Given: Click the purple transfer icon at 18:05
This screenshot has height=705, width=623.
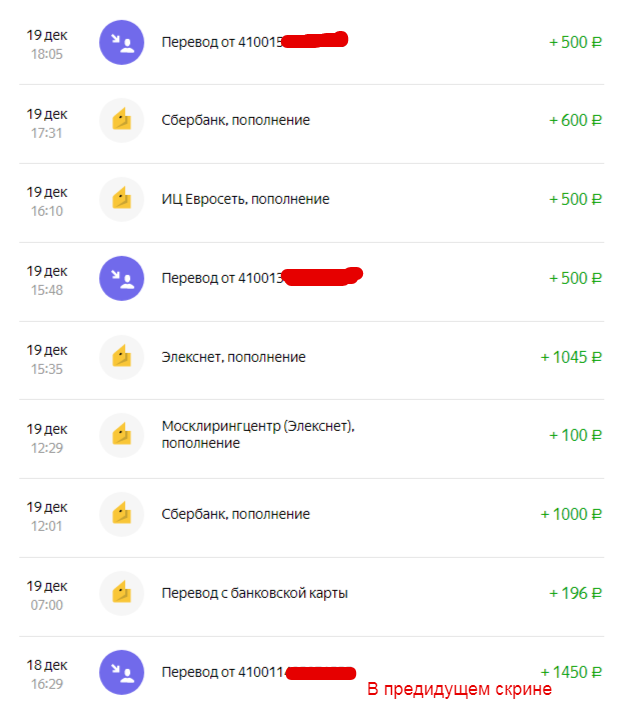Looking at the screenshot, I should 122,42.
